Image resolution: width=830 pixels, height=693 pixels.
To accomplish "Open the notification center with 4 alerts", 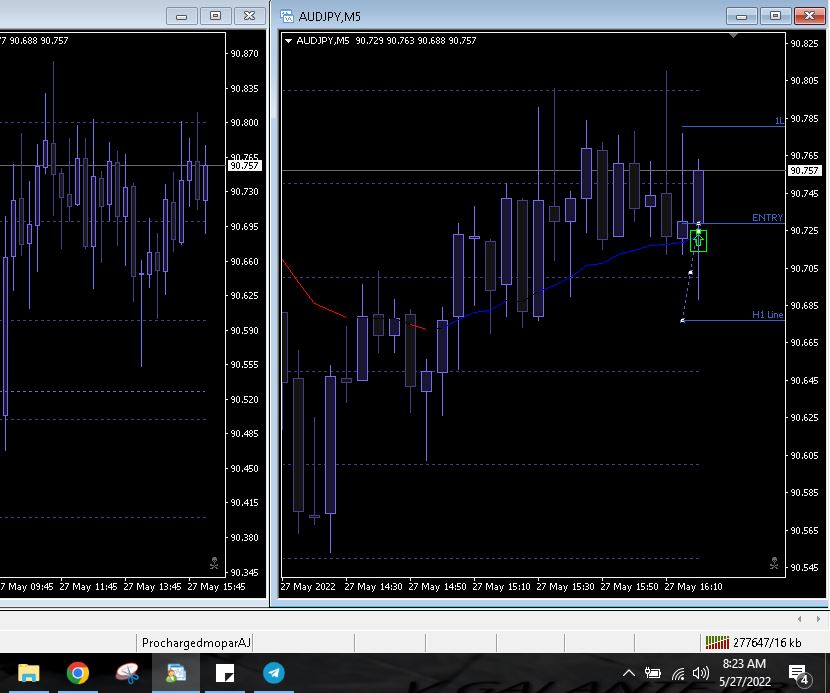I will point(798,673).
